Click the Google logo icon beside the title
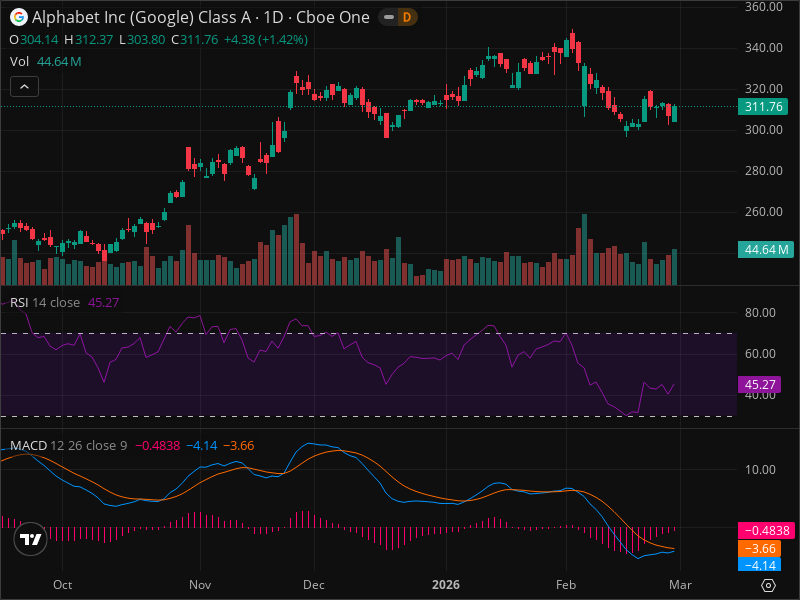This screenshot has height=600, width=800. [x=19, y=17]
